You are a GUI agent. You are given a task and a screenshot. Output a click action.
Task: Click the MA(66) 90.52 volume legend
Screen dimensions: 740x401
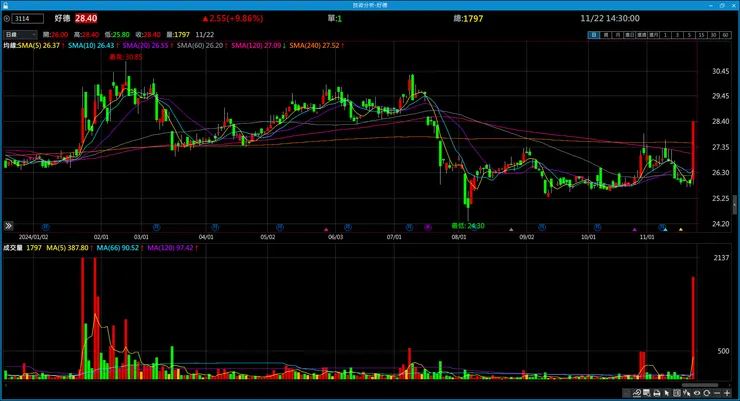(x=120, y=248)
